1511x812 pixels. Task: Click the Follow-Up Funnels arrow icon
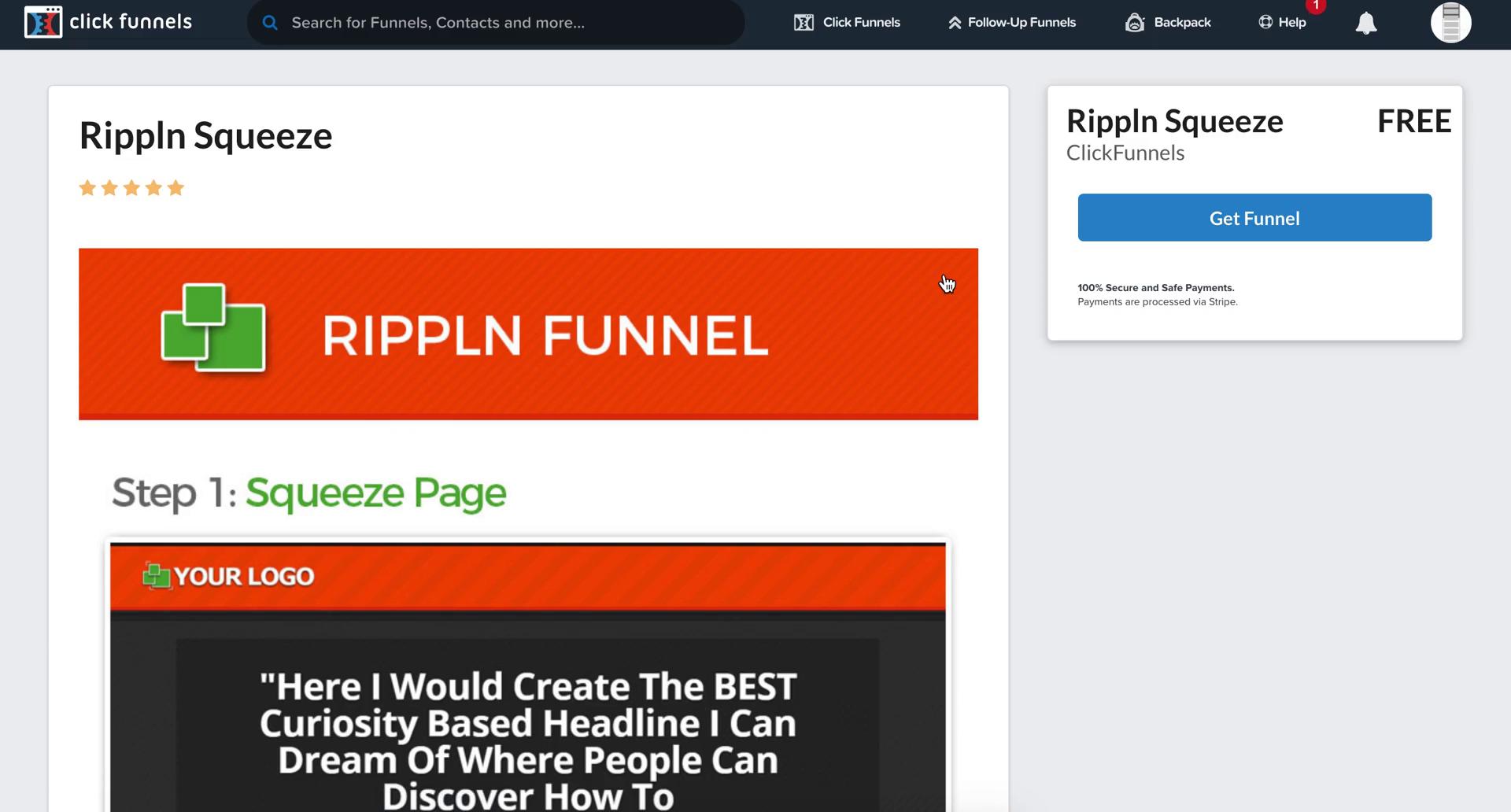[955, 23]
